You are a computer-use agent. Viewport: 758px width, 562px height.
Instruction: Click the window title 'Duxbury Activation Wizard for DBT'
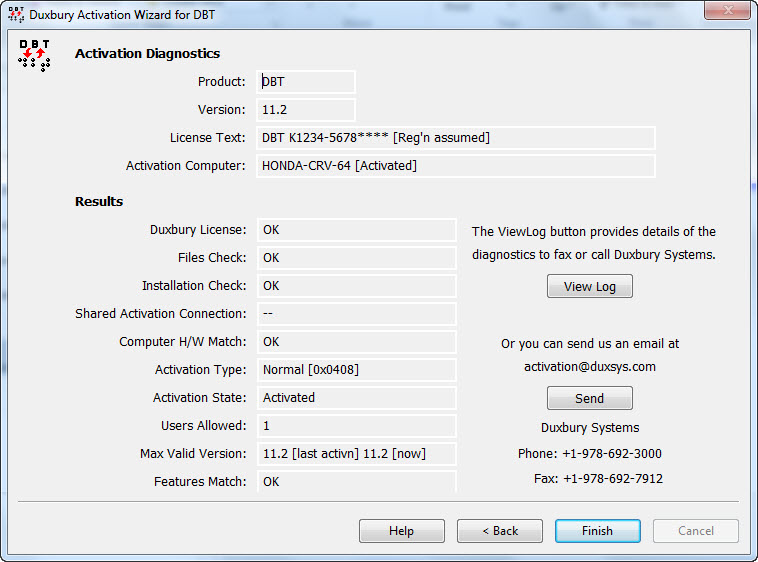tap(122, 14)
